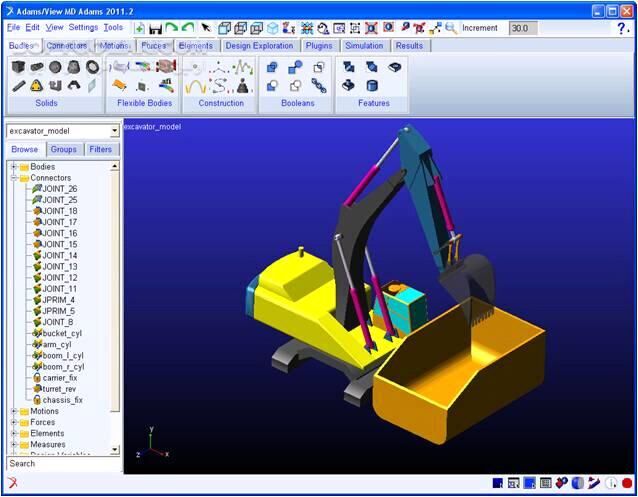Select the arrow pointer tool
The width and height of the screenshot is (638, 497).
tap(206, 28)
